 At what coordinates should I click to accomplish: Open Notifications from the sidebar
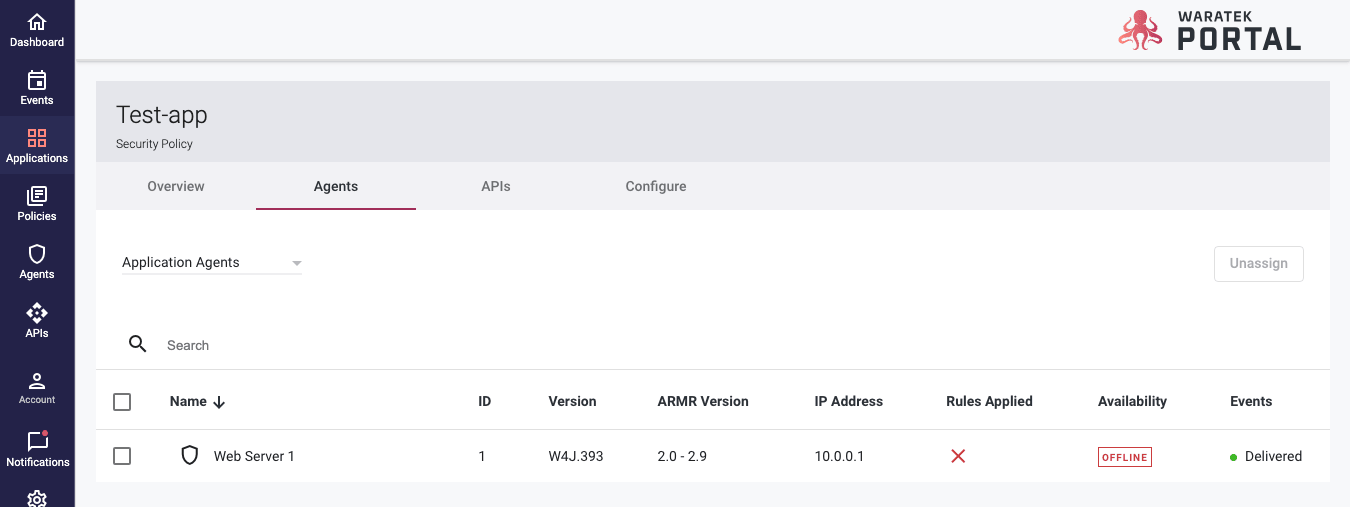click(x=37, y=449)
